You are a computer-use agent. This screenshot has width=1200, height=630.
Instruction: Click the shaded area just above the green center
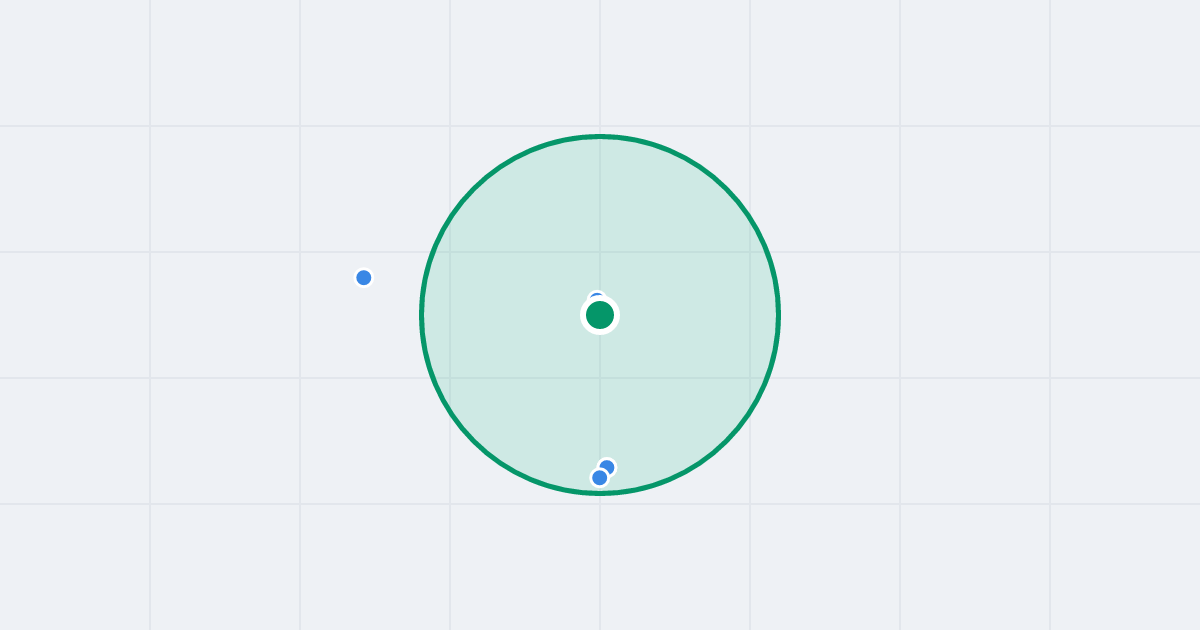[x=600, y=230]
